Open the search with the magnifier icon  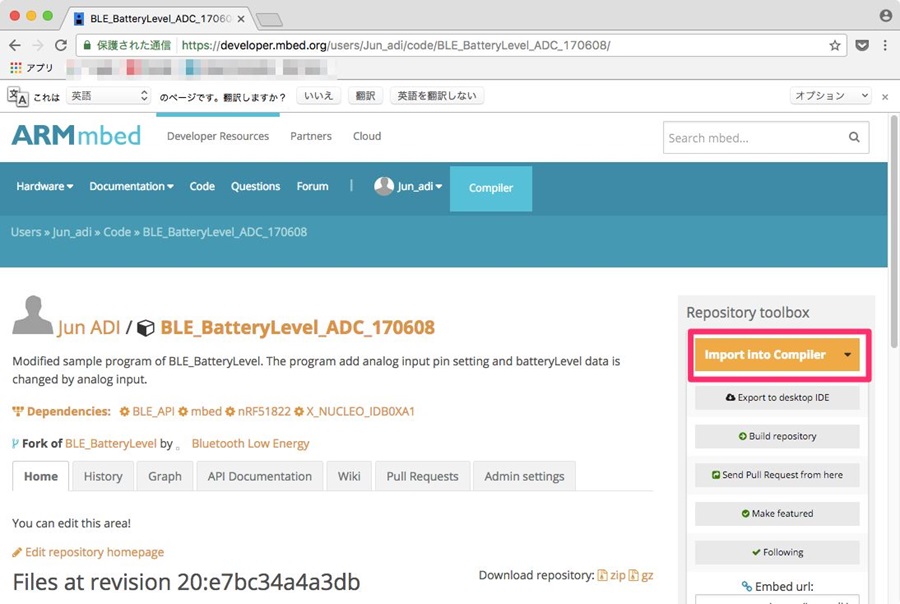point(853,137)
